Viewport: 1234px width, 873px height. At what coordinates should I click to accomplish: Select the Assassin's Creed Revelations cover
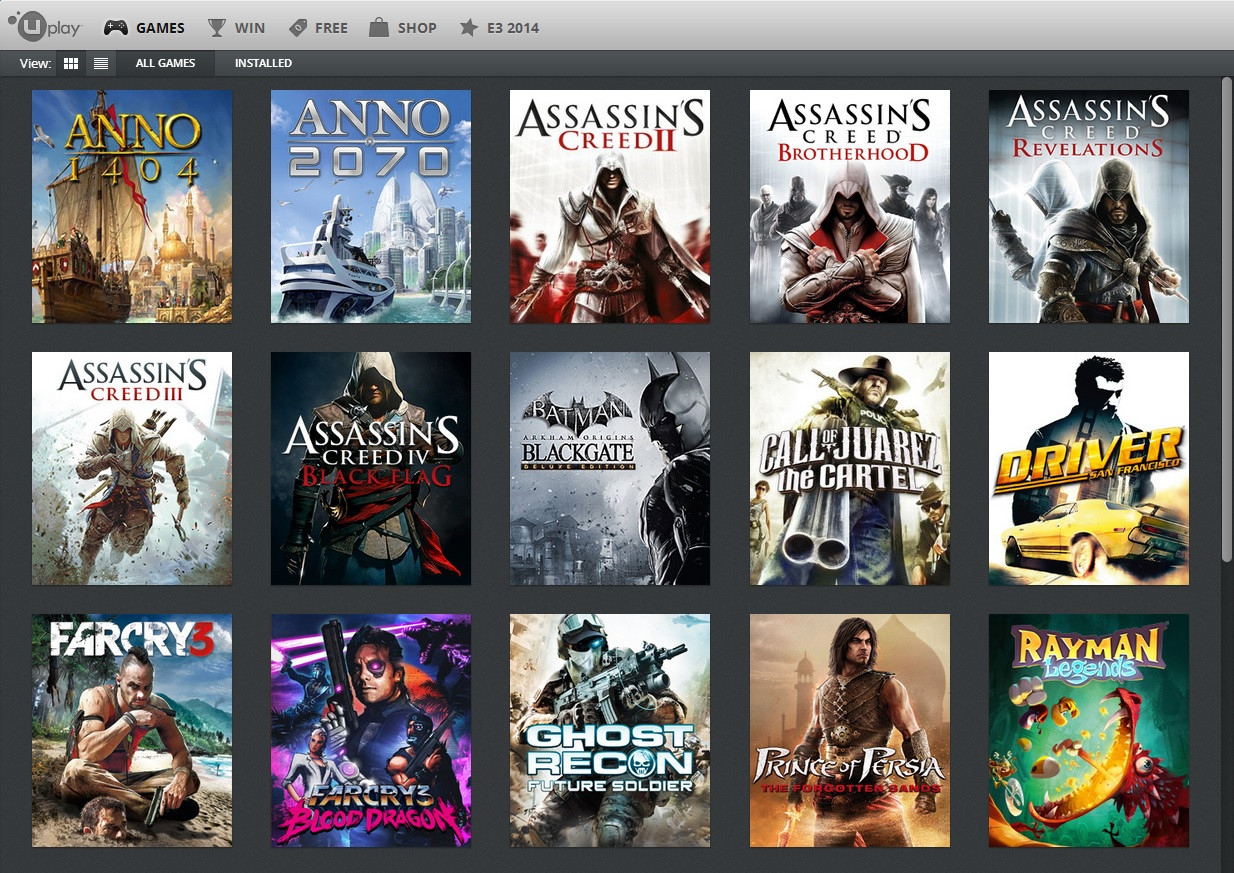click(x=1089, y=207)
